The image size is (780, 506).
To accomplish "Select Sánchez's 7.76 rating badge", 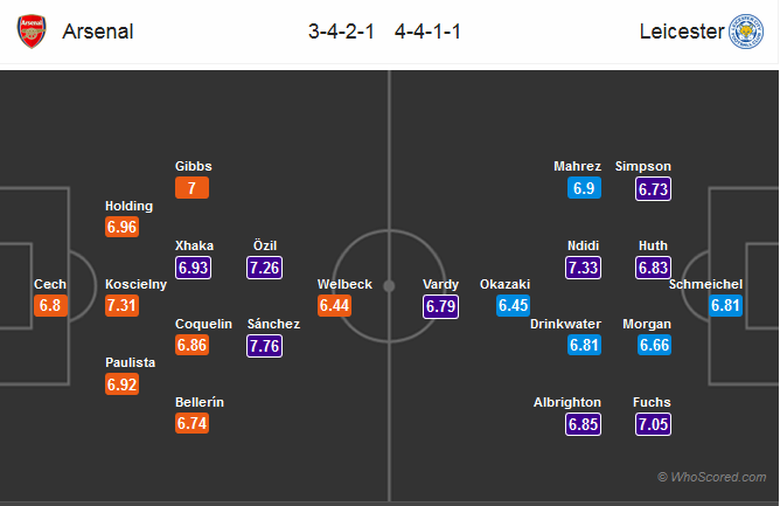I will 264,345.
